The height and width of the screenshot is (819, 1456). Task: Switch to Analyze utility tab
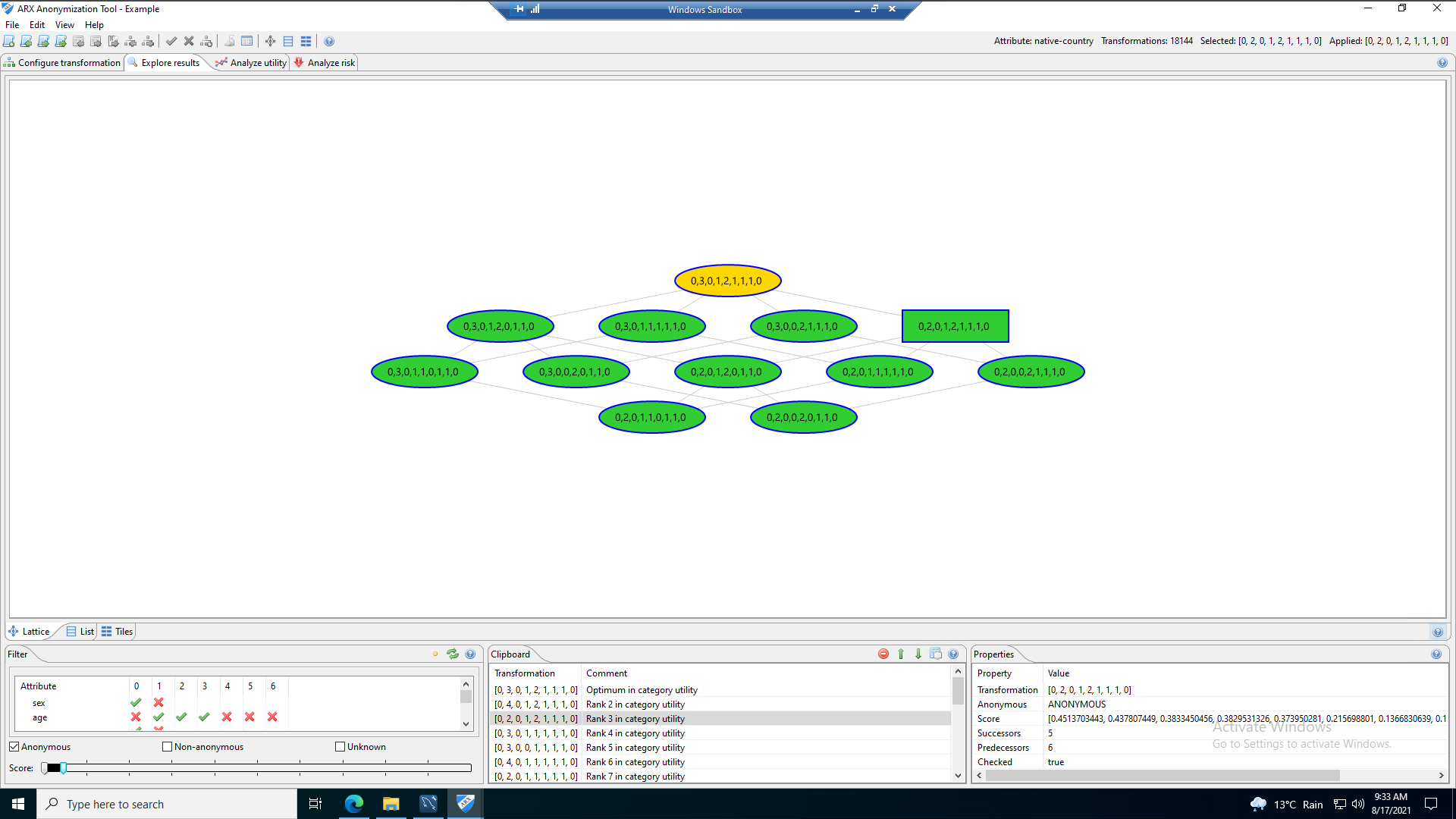[x=252, y=63]
